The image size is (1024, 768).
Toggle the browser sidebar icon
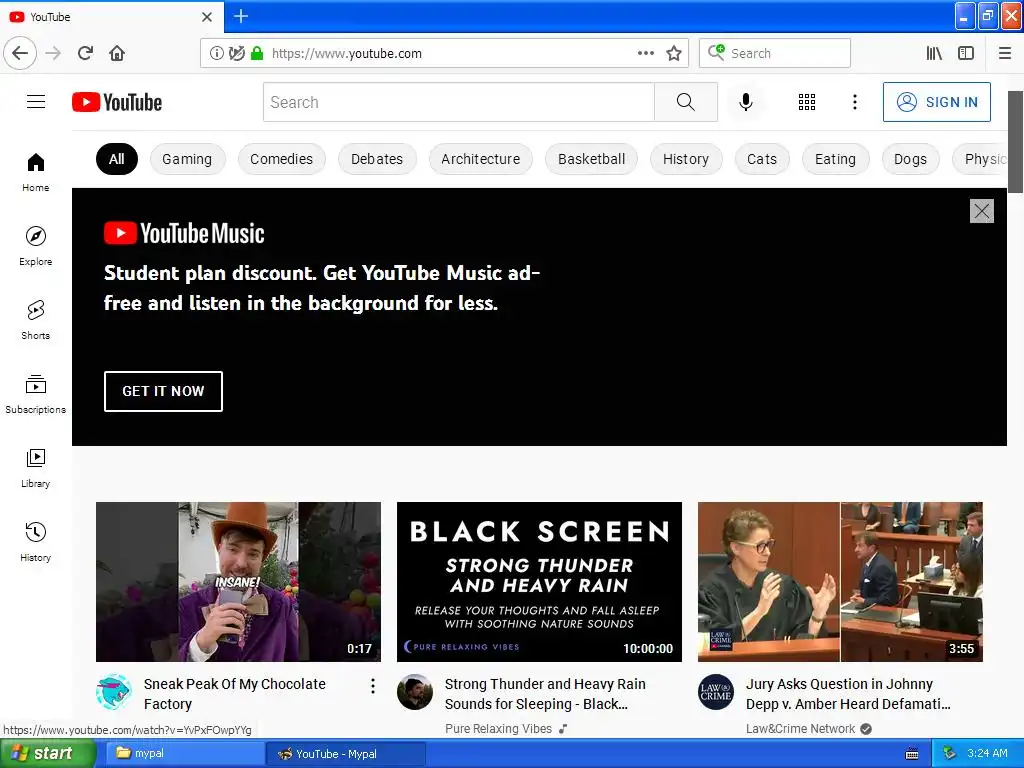tap(966, 54)
